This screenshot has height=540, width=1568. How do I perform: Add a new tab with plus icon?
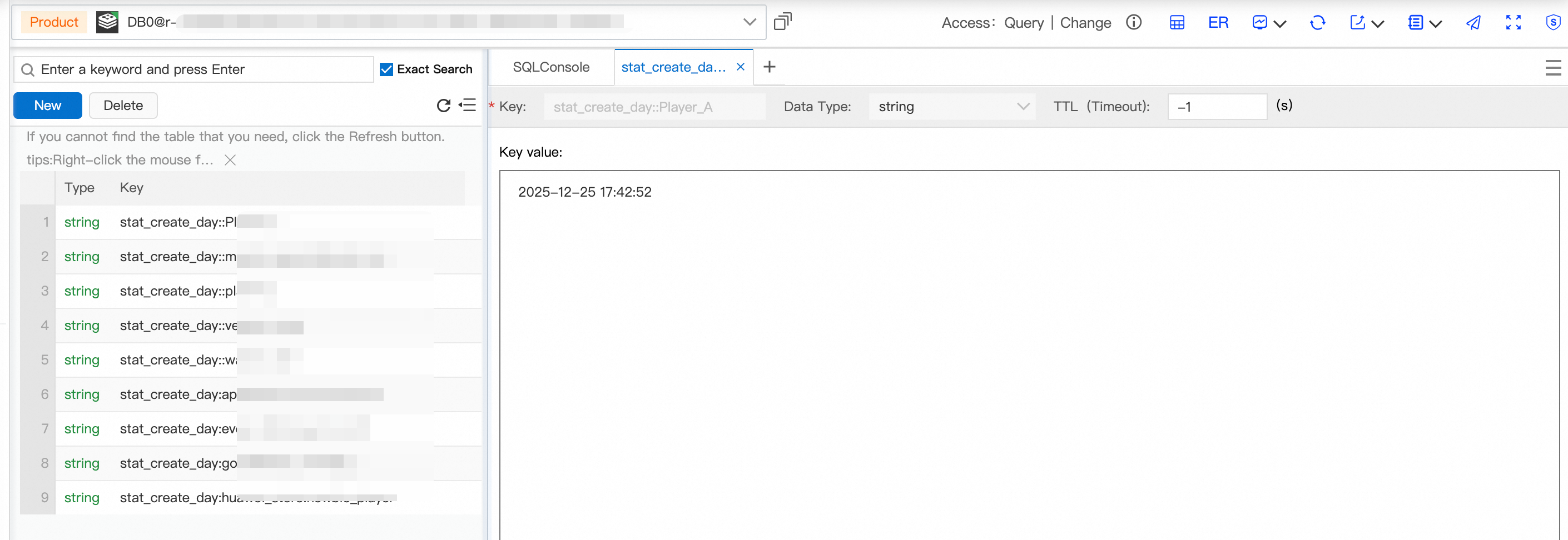point(769,67)
